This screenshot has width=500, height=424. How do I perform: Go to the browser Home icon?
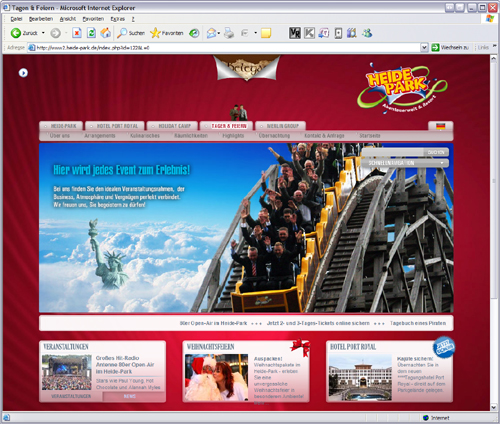(x=106, y=33)
